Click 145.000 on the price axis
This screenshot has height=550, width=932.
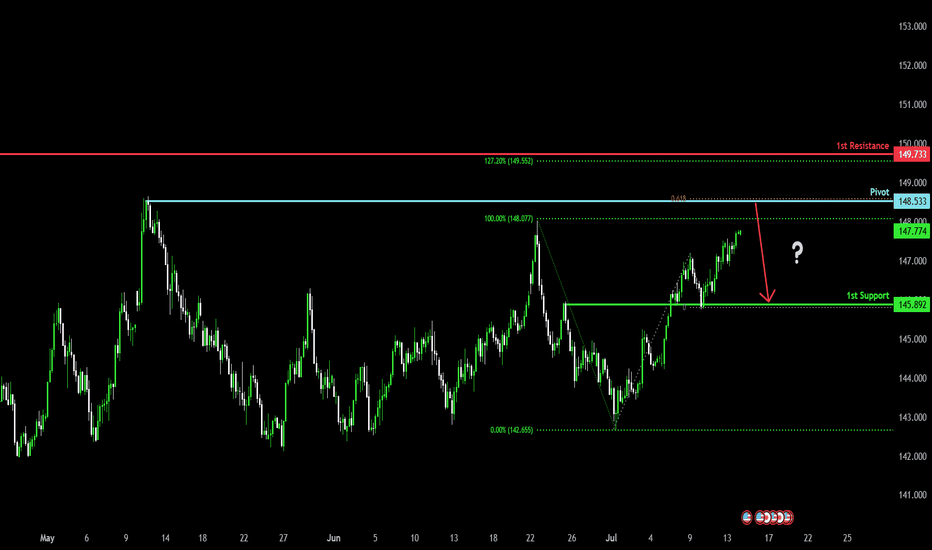coord(912,339)
